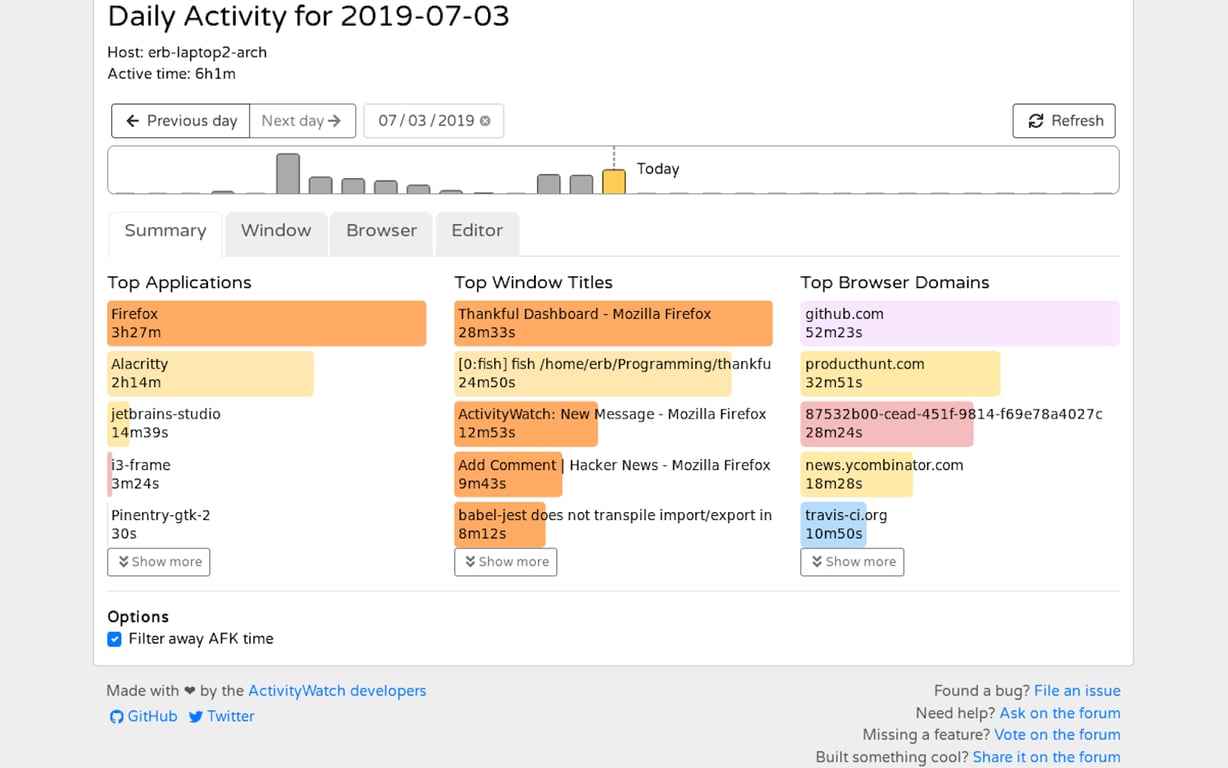Click the ActivityWatch developers link
Screen dimensions: 1228x768
pyautogui.click(x=337, y=690)
